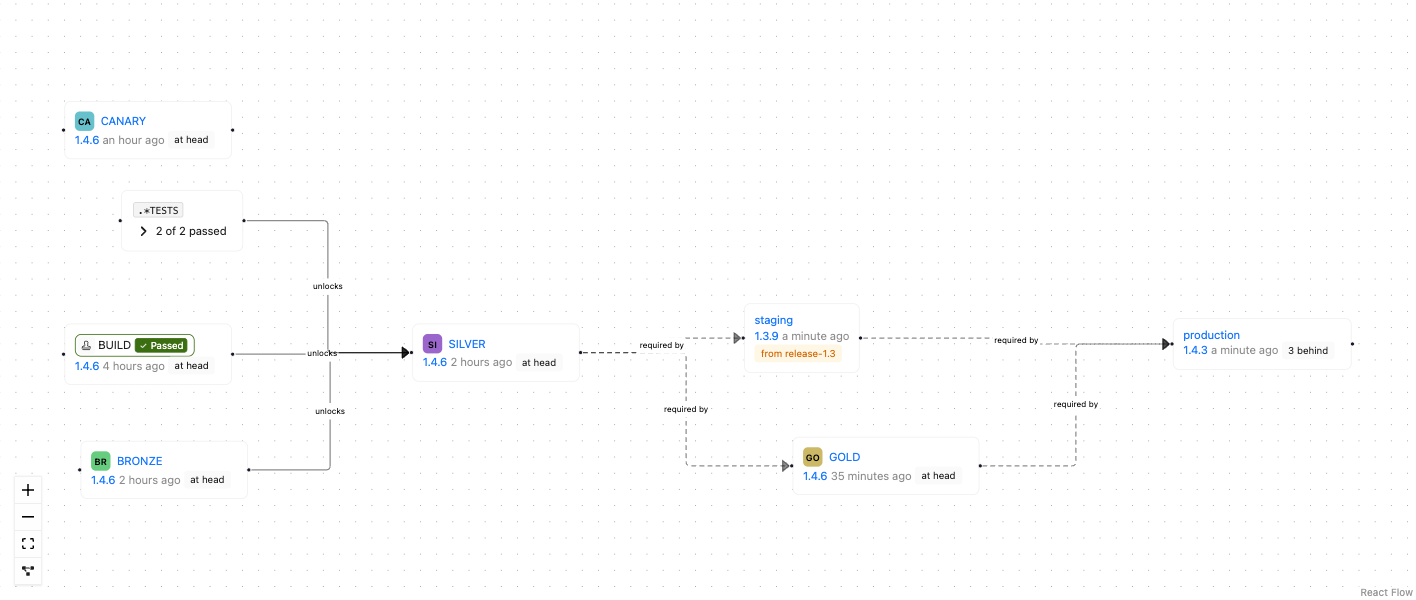Click 'at head' badge on SILVER node
Viewport: 1416px width, 600px height.
tap(539, 362)
